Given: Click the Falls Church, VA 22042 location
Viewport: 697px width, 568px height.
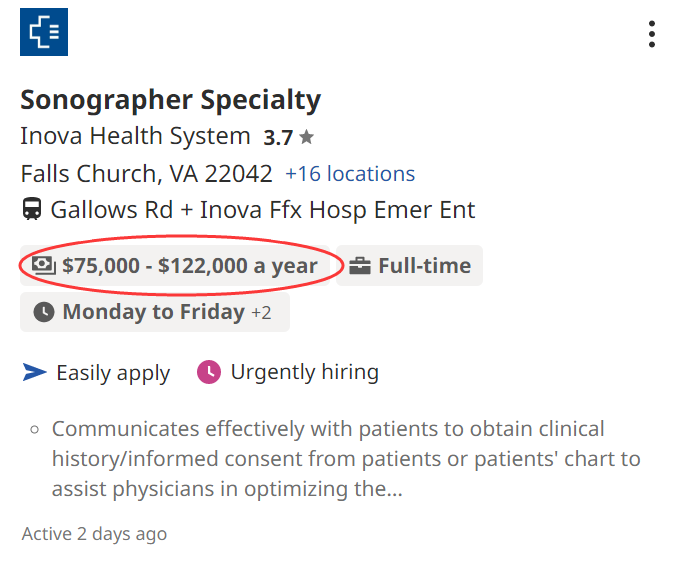Looking at the screenshot, I should (x=146, y=174).
